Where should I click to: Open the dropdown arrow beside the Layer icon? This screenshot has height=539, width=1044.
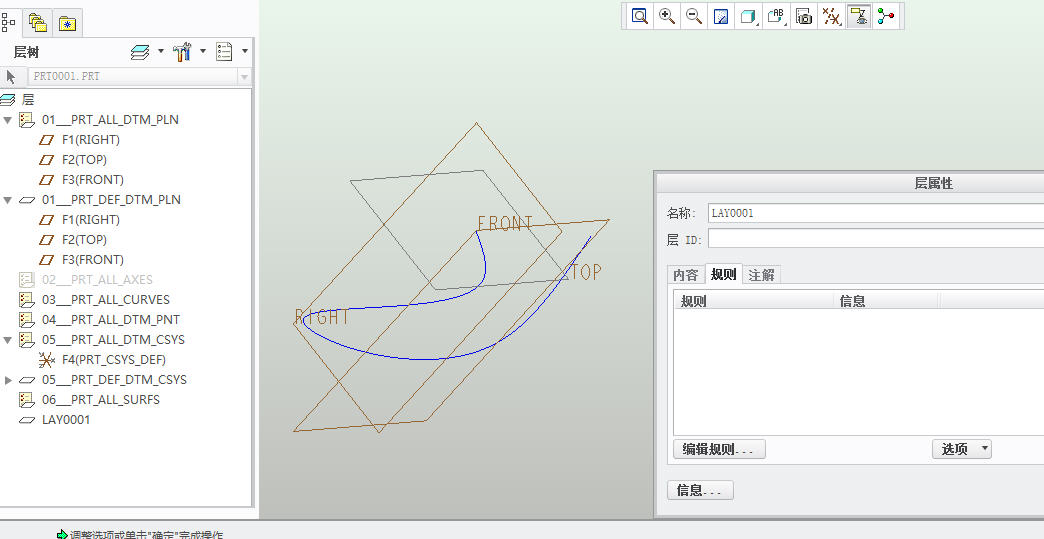tap(160, 51)
